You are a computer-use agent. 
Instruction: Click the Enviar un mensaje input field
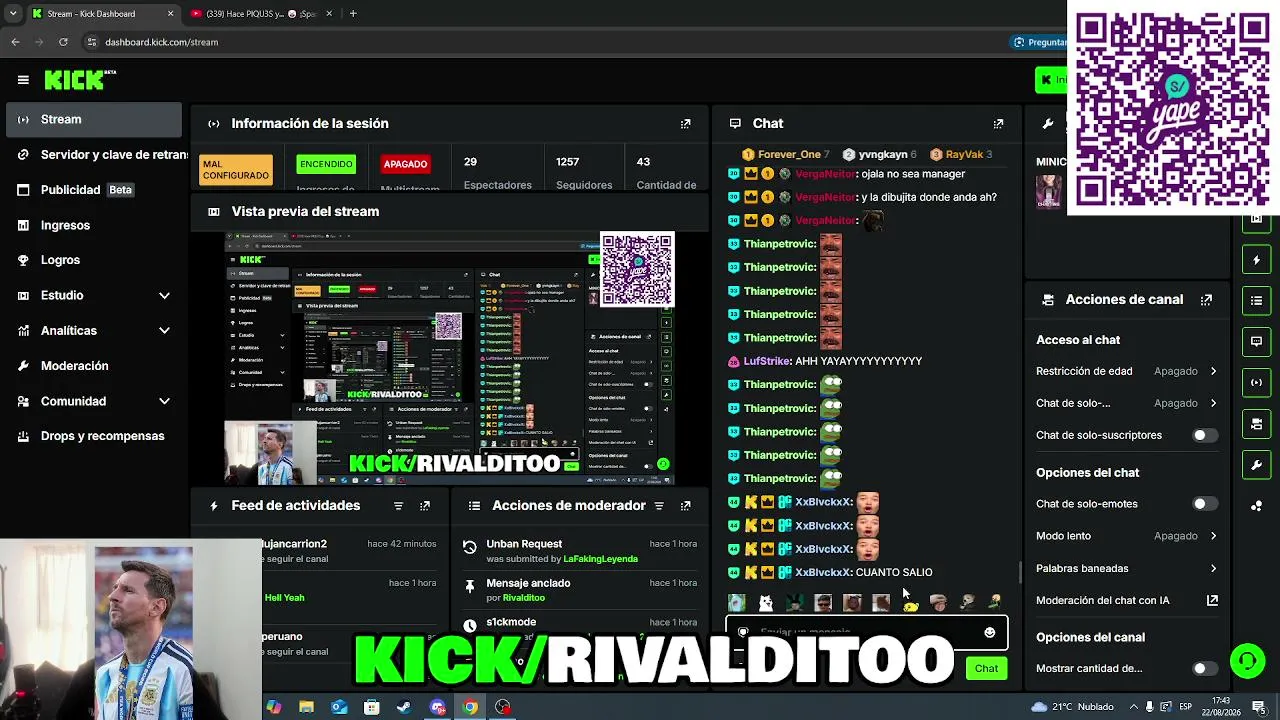866,632
